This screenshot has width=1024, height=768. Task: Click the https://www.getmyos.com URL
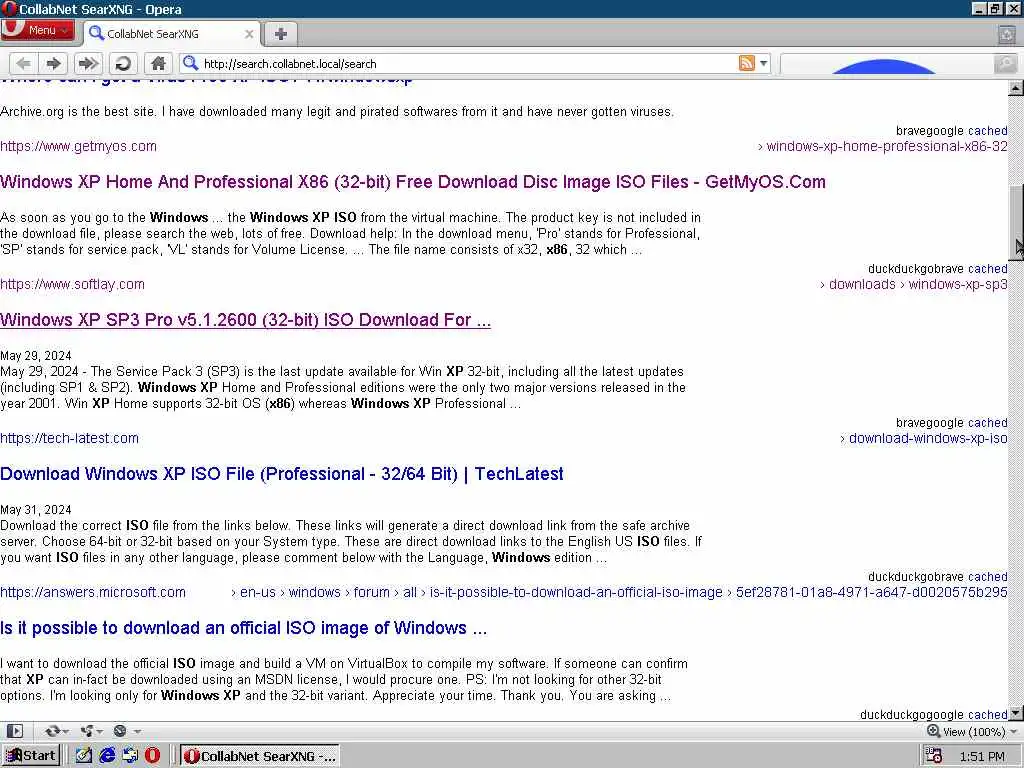tap(78, 146)
